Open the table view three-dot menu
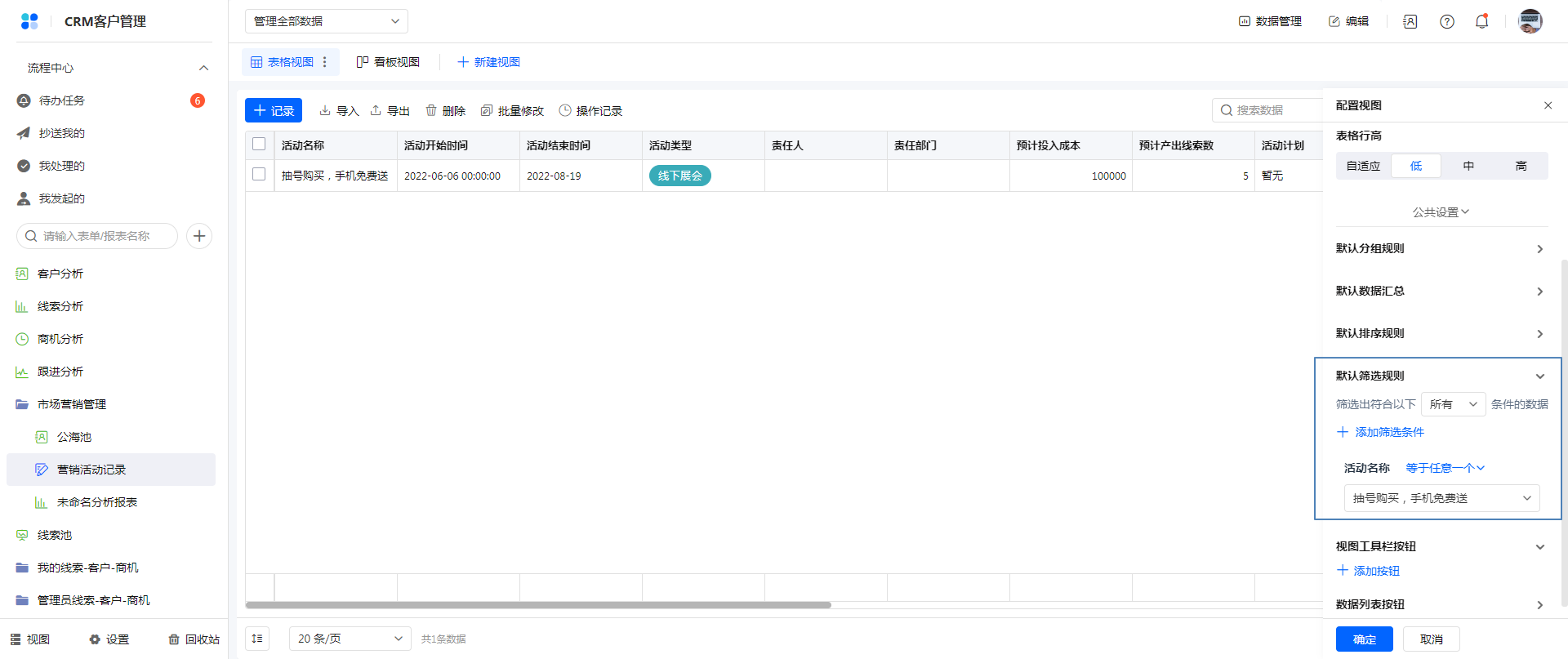 [325, 62]
